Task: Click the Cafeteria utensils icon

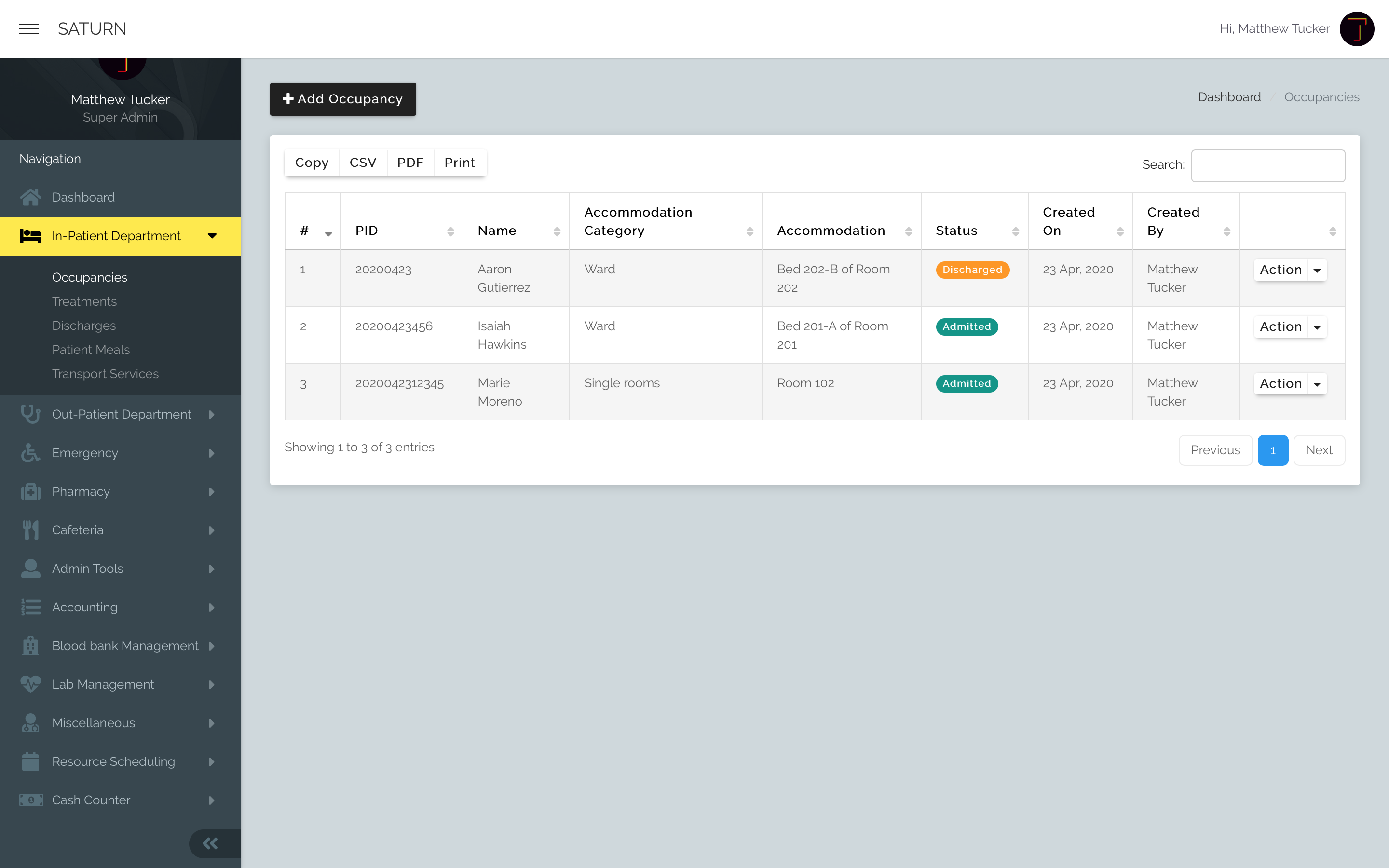Action: (x=30, y=530)
